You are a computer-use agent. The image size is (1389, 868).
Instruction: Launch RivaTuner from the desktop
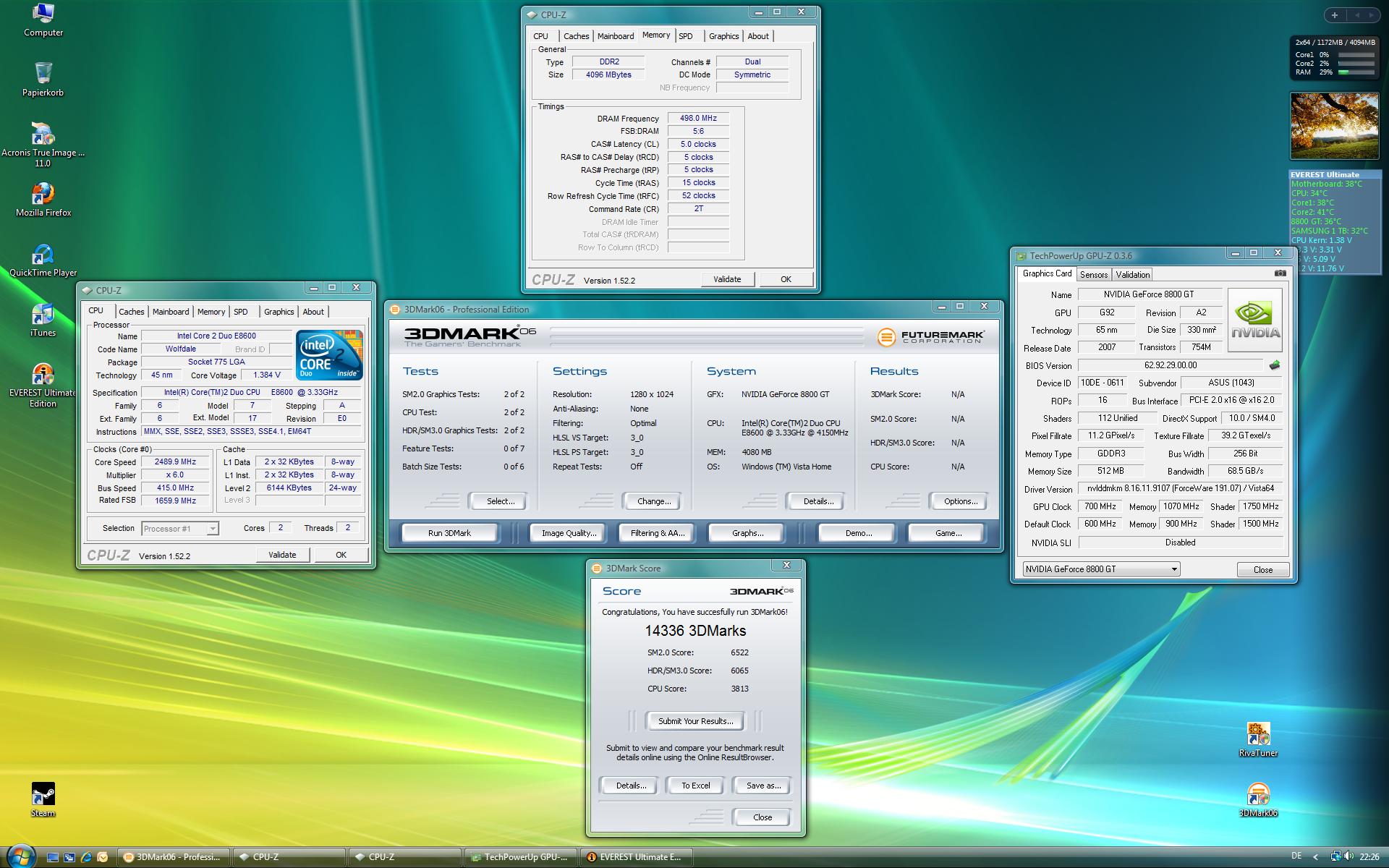[x=1258, y=739]
